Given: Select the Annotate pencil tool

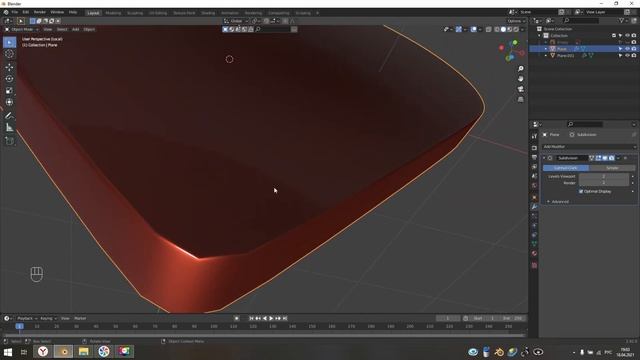Looking at the screenshot, I should 9,116.
